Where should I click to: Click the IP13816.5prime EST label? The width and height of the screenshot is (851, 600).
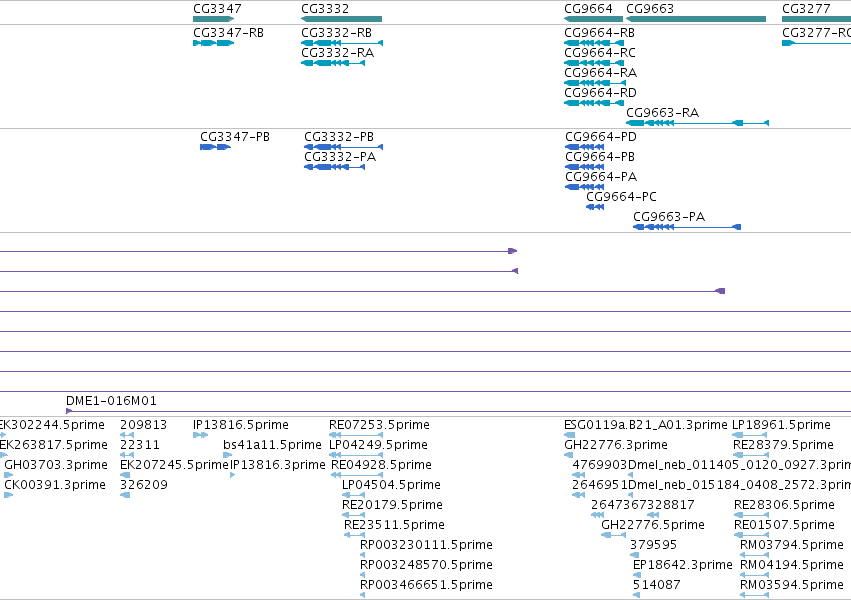(x=241, y=425)
